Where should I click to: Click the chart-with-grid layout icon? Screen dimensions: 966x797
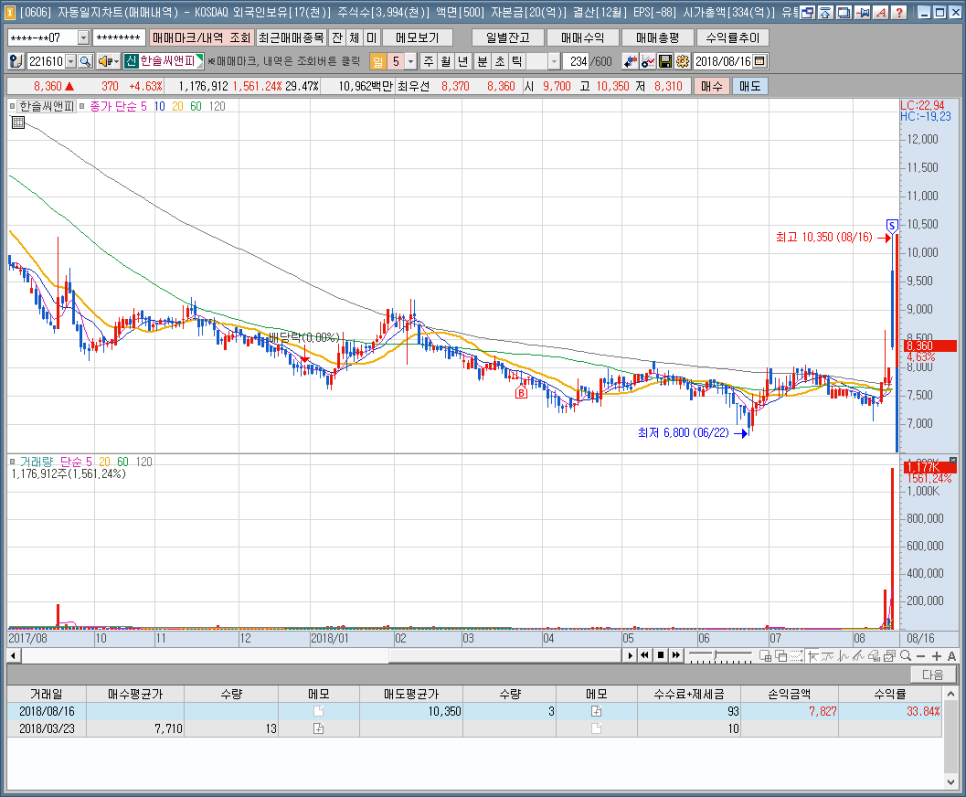765,656
